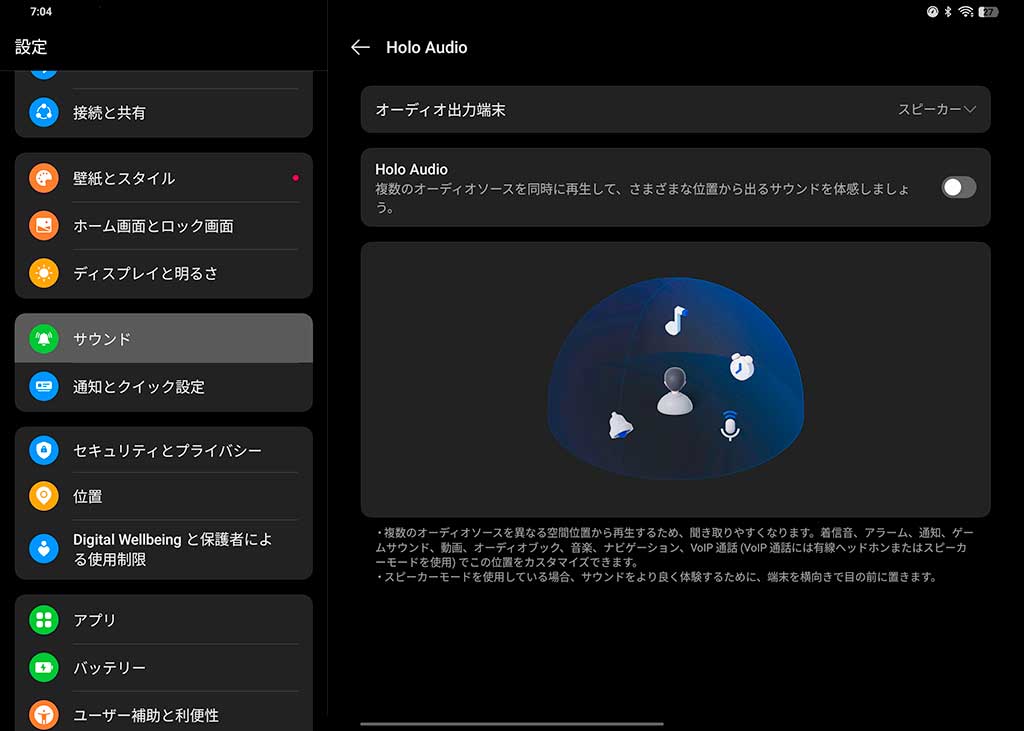
Task: Click the bell in the dome illustration
Action: (620, 425)
